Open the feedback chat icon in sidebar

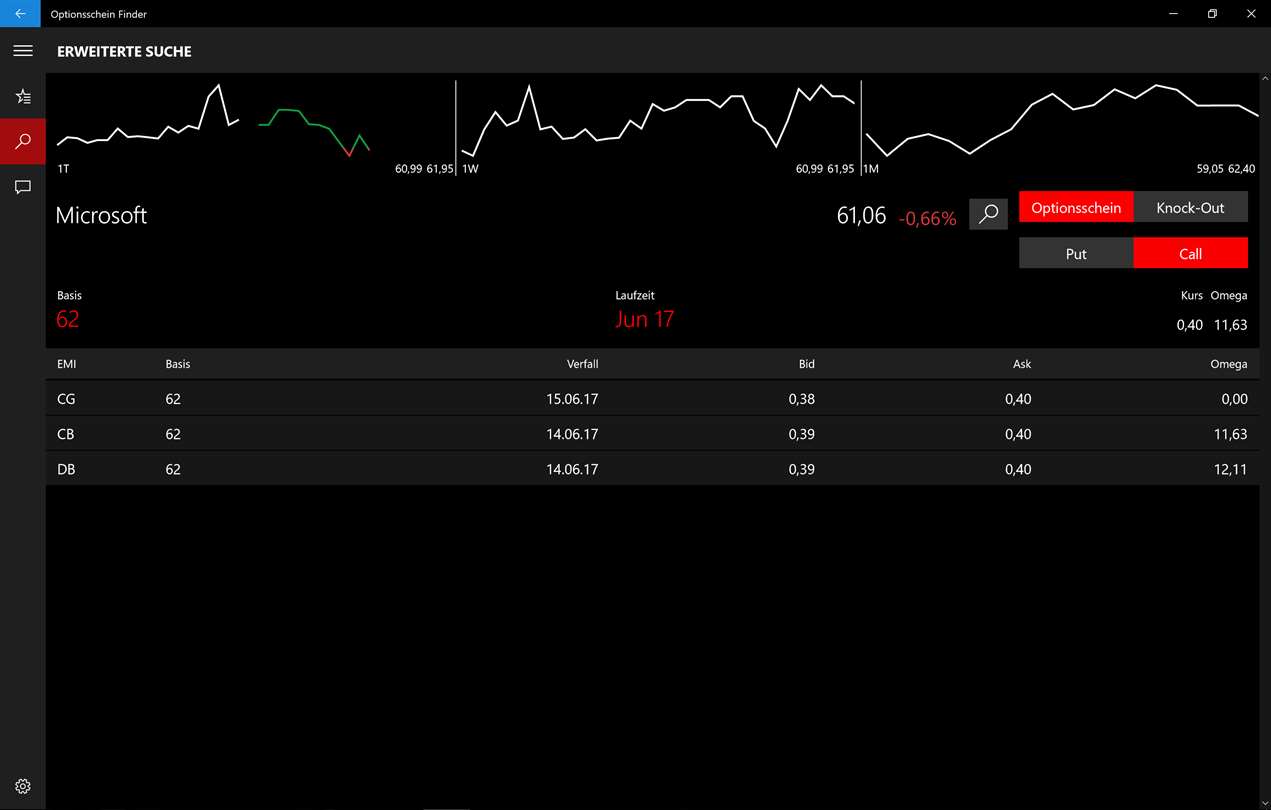click(x=23, y=187)
